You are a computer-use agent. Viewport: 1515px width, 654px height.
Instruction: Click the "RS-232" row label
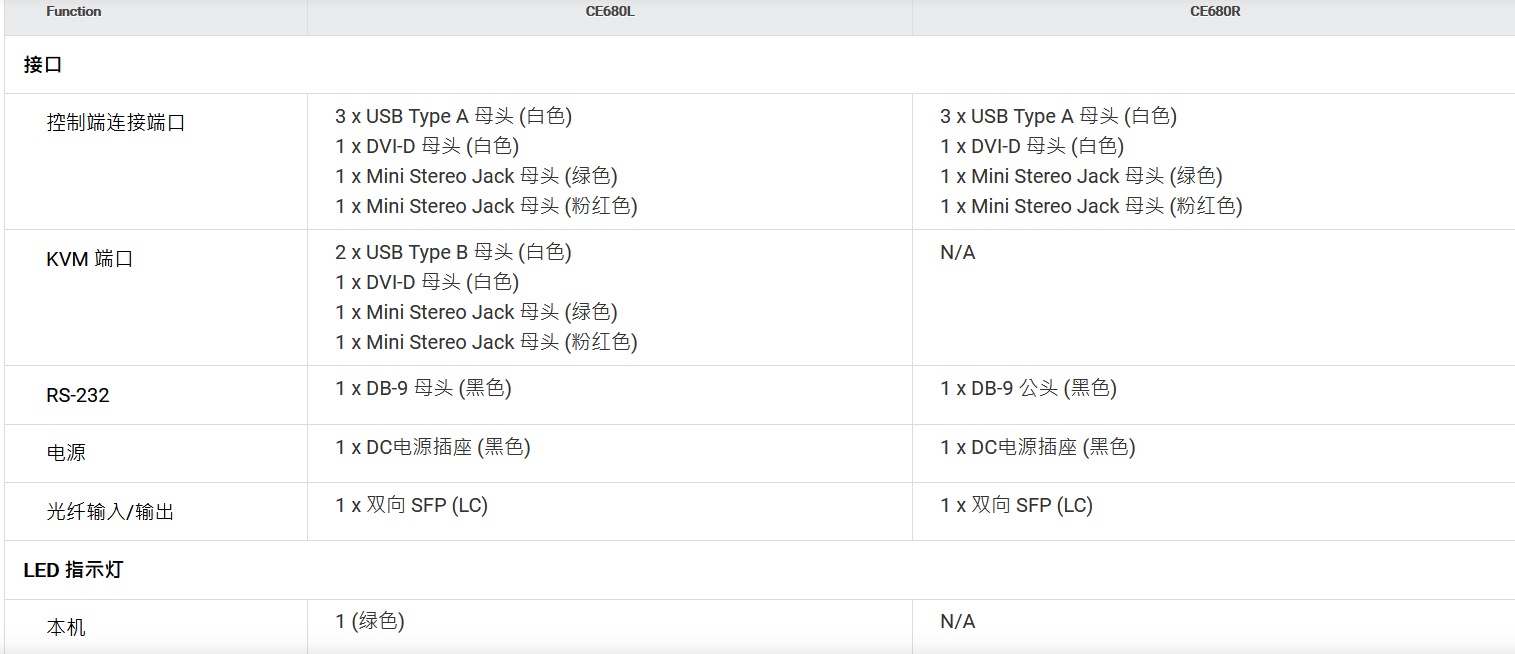[x=77, y=395]
